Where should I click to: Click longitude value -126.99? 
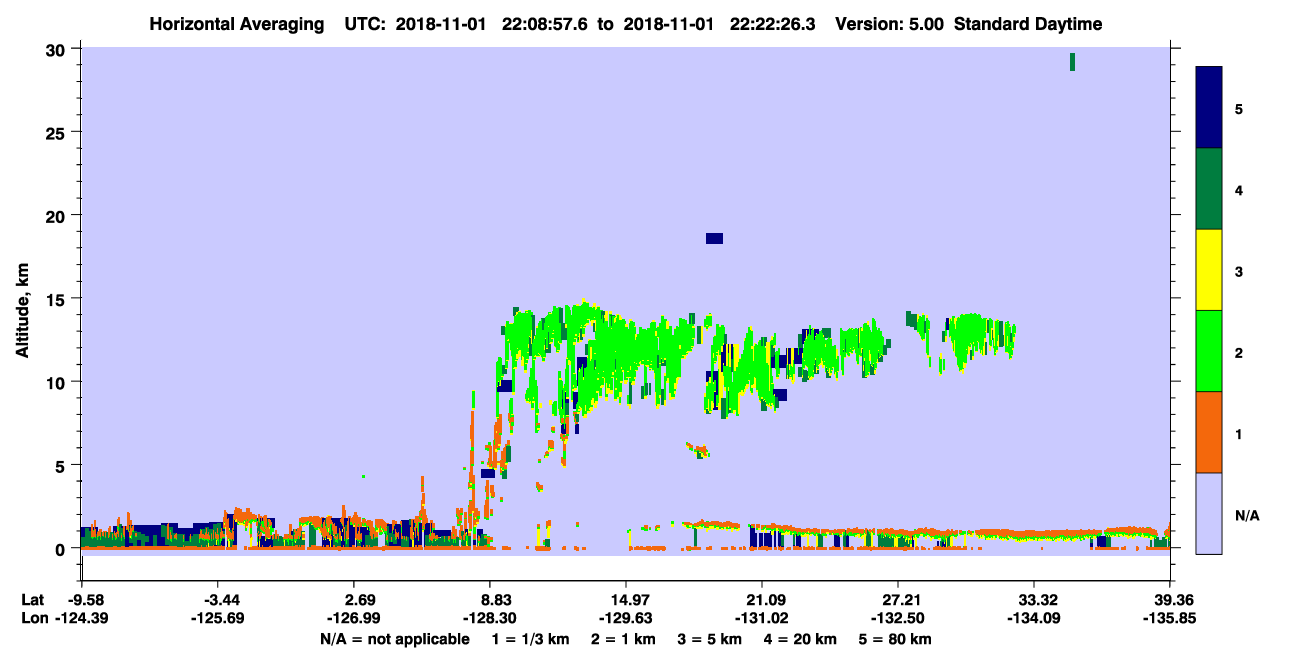[353, 618]
